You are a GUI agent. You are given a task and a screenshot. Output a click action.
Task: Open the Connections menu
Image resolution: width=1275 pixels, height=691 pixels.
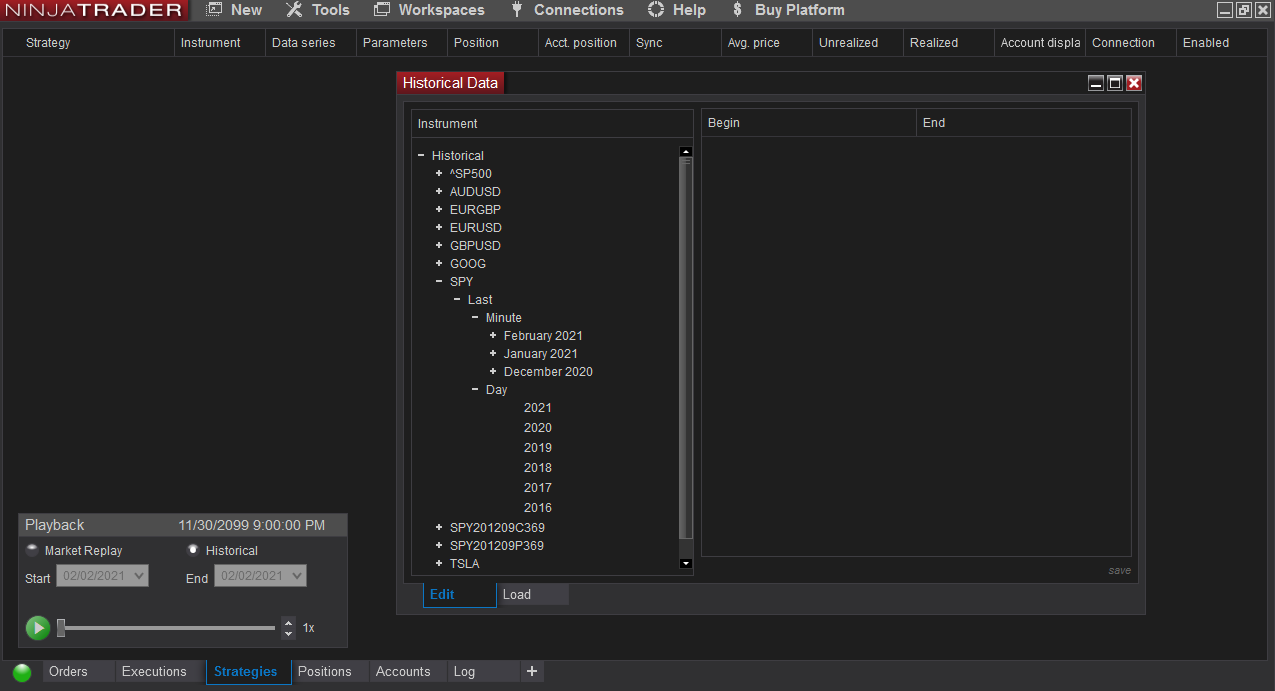(x=567, y=10)
